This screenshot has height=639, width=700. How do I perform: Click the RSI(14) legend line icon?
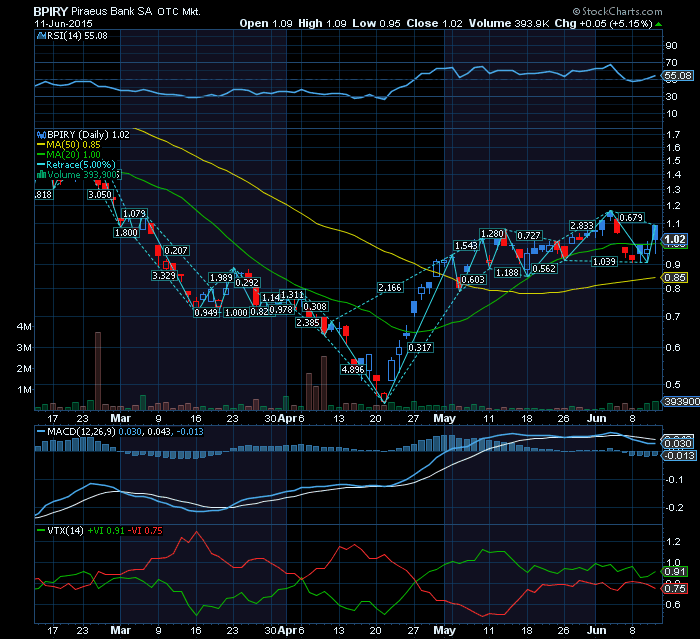[41, 36]
